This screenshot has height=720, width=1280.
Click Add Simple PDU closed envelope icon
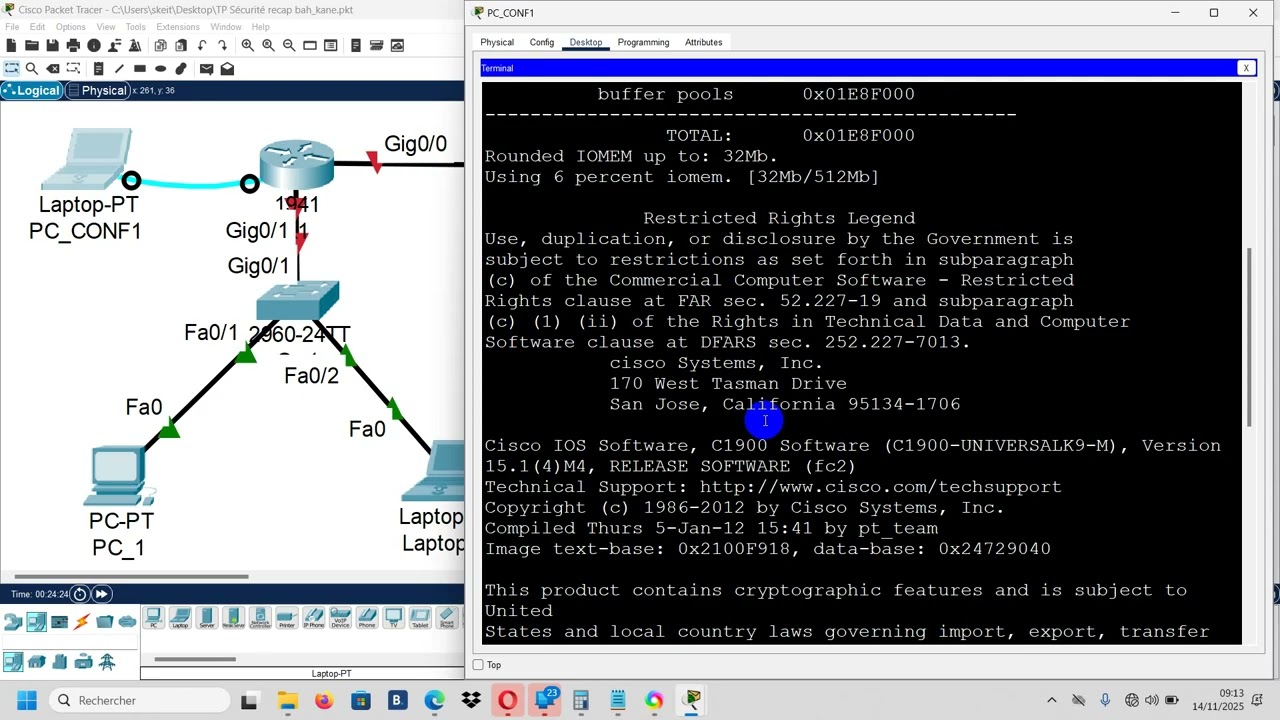[206, 68]
